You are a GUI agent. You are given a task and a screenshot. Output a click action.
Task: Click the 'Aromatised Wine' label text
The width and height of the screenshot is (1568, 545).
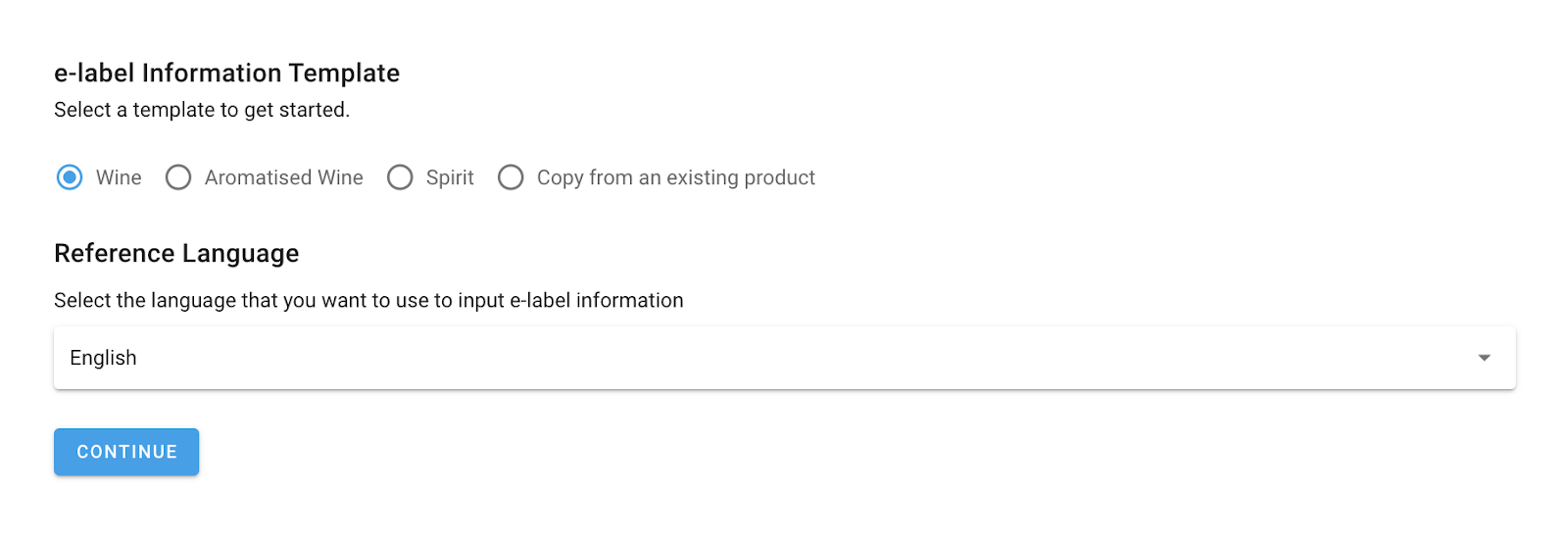[x=283, y=177]
